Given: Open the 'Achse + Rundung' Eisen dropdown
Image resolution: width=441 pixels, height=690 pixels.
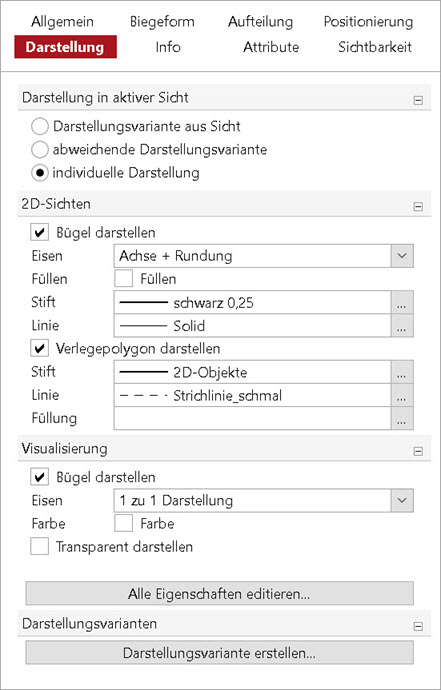Looking at the screenshot, I should pos(263,256).
